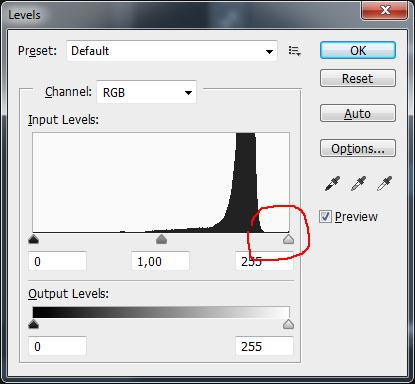
Task: Click the input shadow value field showing 0
Action: point(57,261)
